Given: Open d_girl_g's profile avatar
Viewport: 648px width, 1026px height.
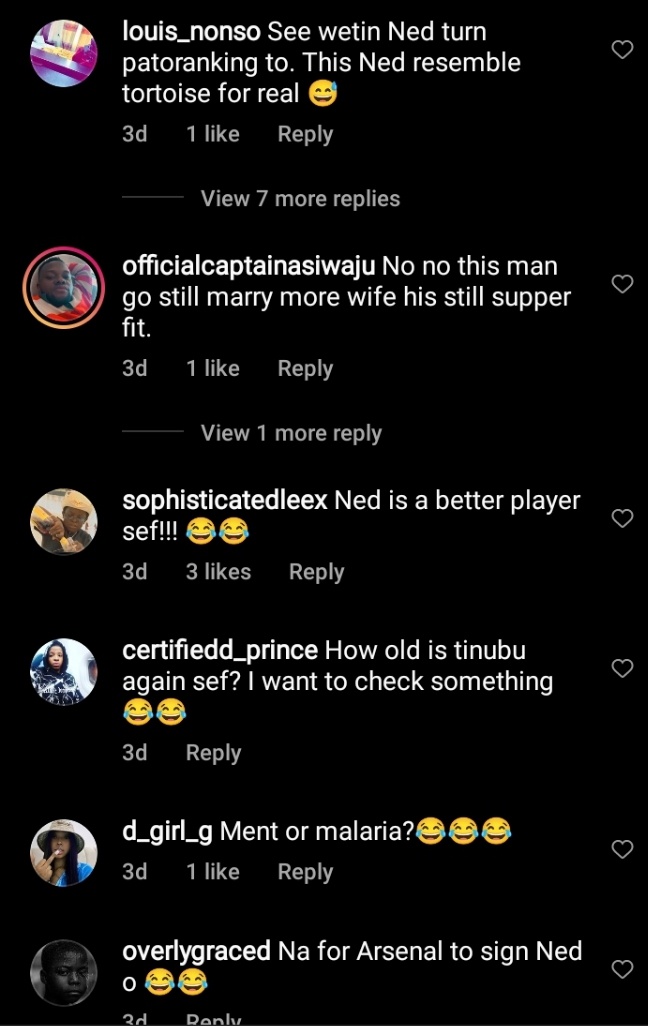Looking at the screenshot, I should [64, 853].
